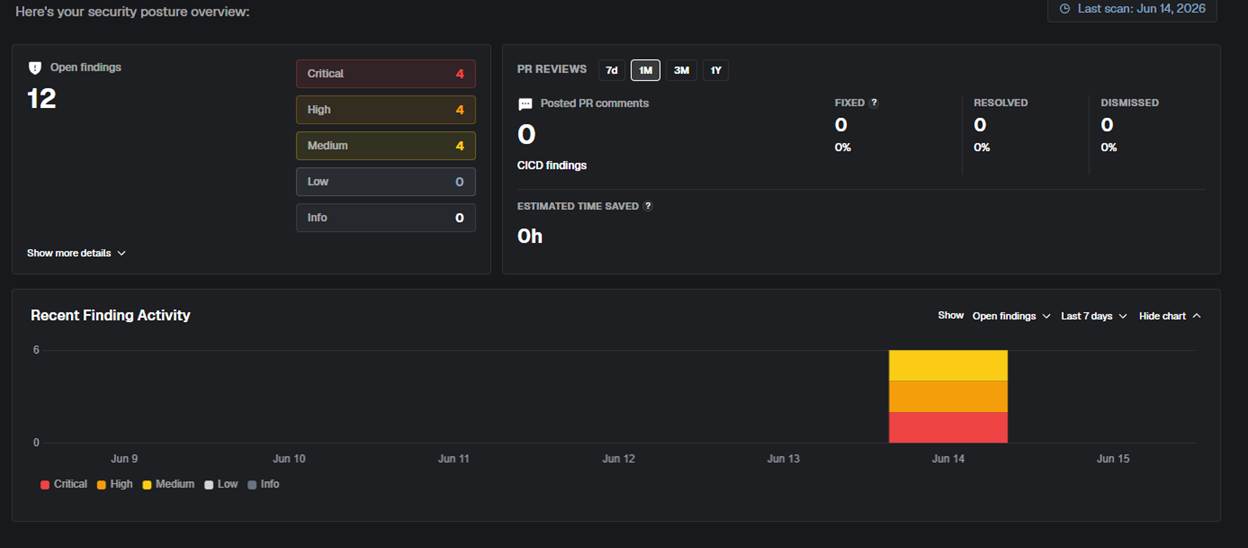Click the security posture overview heading text
The image size is (1248, 548).
[x=132, y=12]
